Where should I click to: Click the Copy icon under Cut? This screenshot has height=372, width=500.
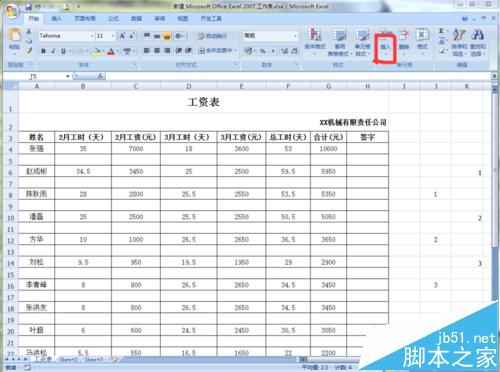[29, 41]
